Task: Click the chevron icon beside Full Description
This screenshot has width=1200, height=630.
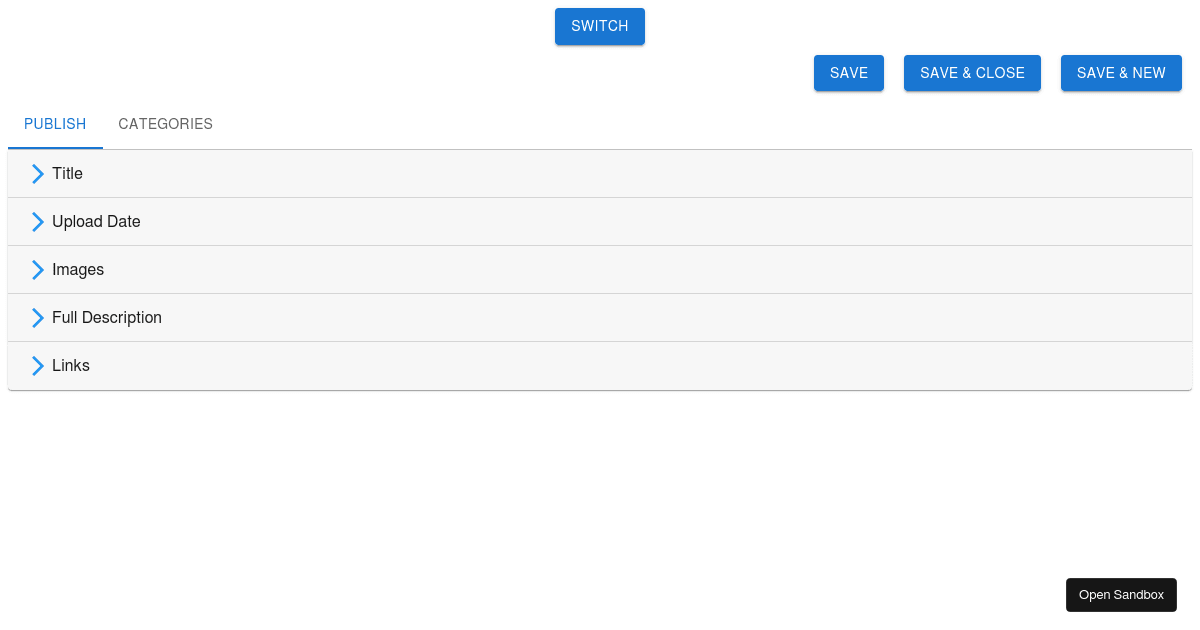Action: (x=38, y=317)
